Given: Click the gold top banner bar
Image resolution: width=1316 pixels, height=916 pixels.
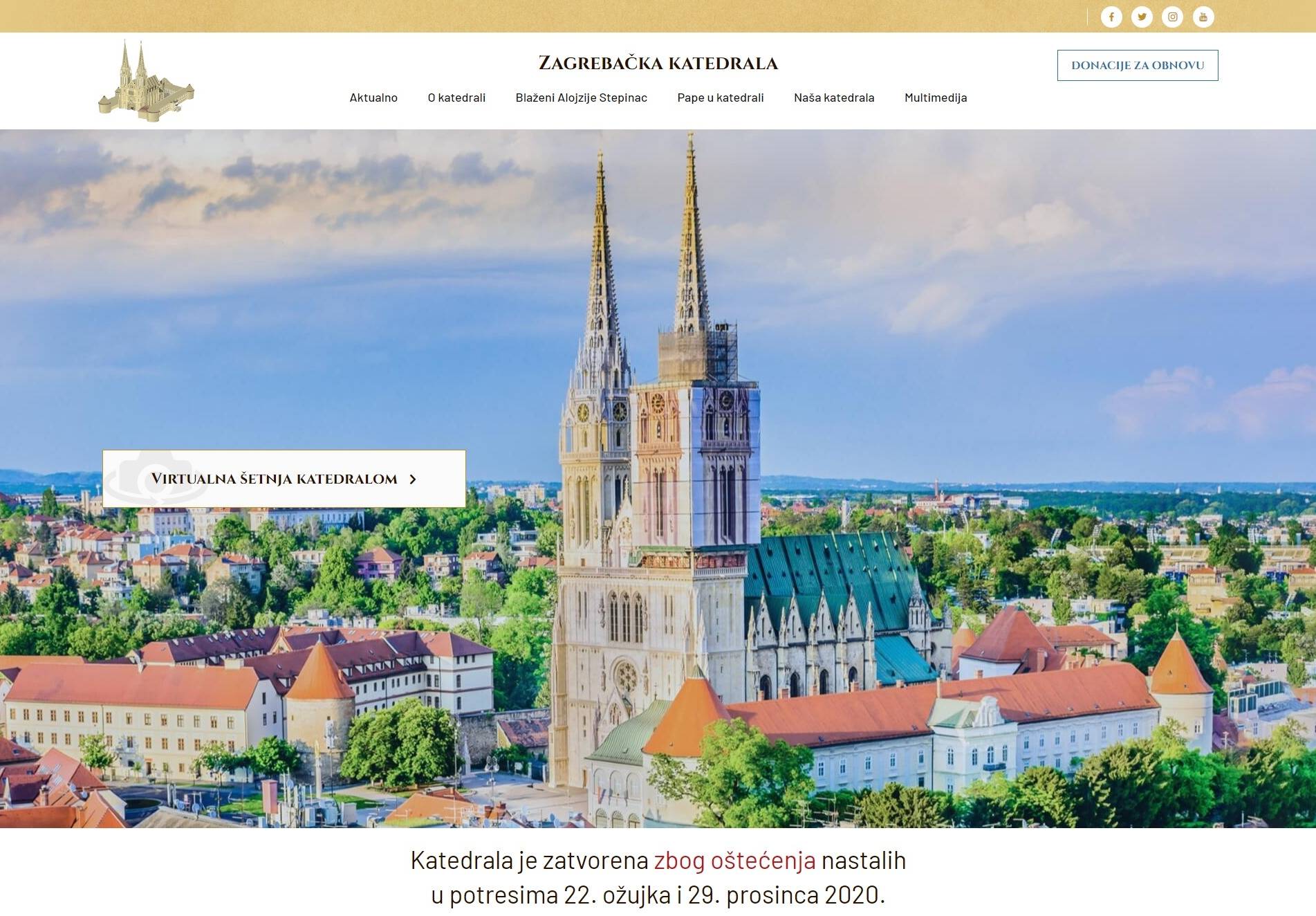Looking at the screenshot, I should tap(539, 16).
